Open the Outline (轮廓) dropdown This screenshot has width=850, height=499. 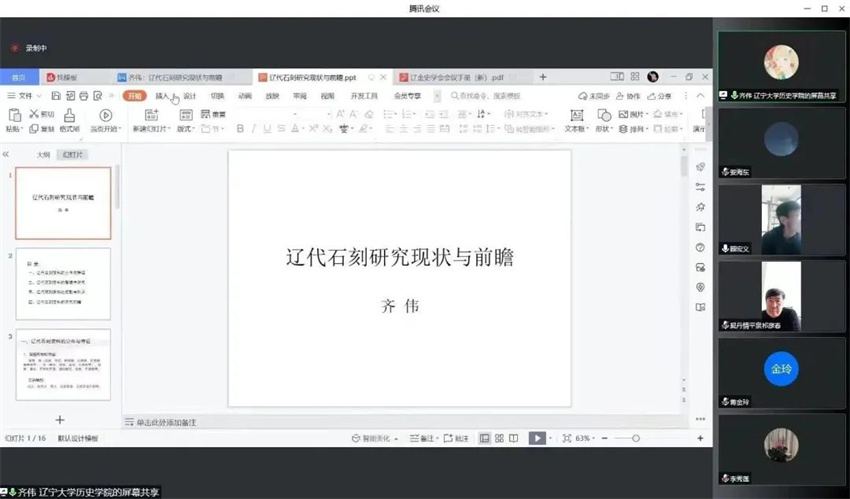click(x=668, y=129)
